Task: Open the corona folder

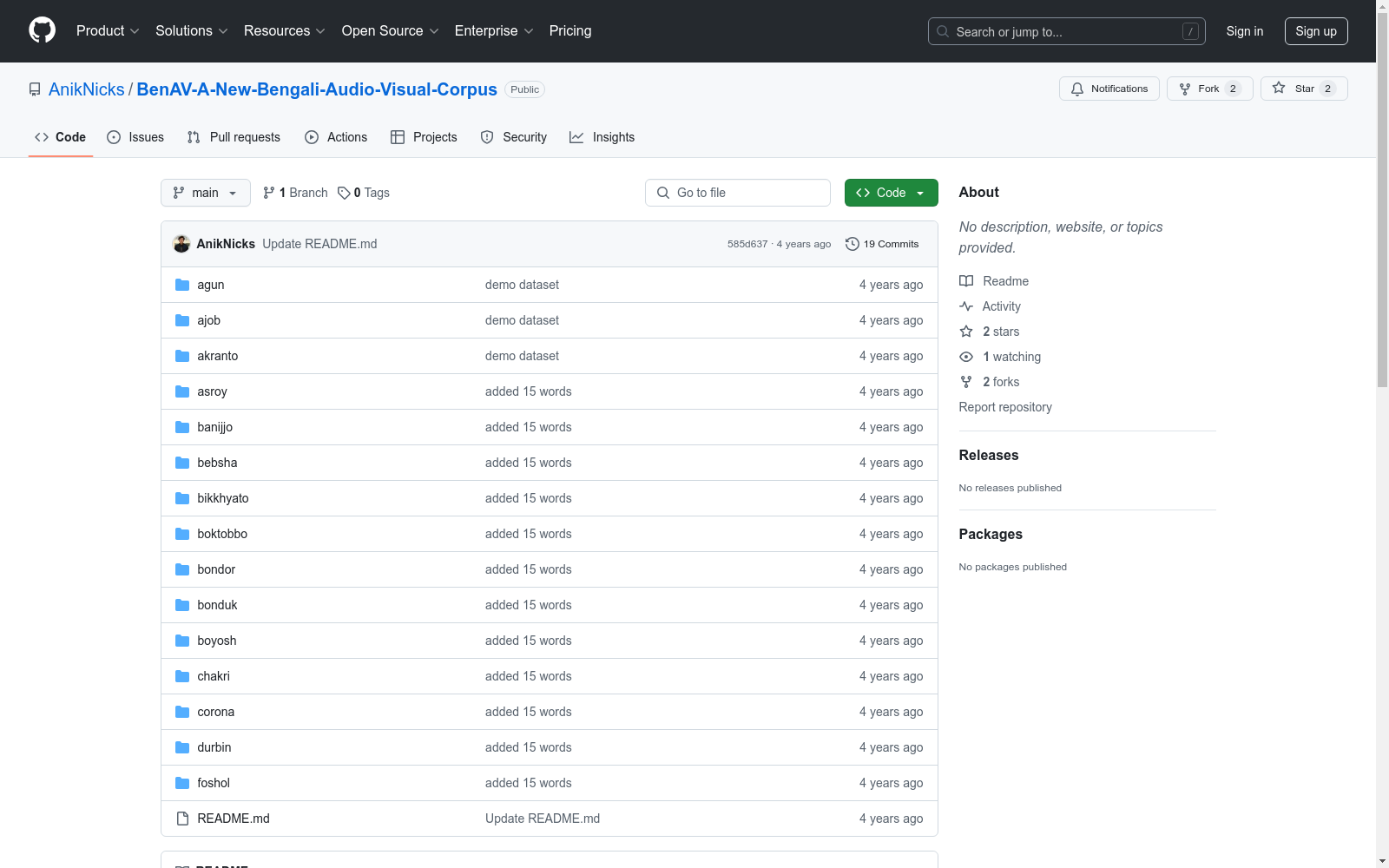Action: (215, 712)
